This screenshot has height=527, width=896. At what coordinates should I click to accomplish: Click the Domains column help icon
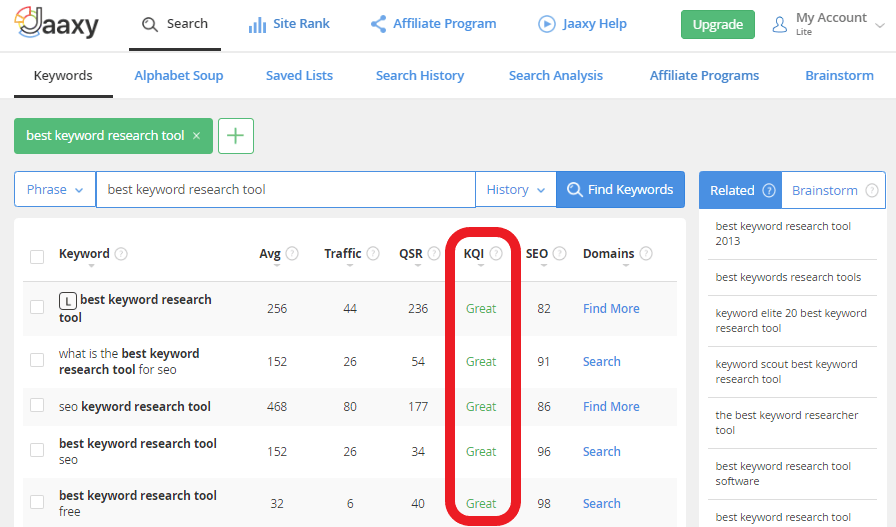[646, 253]
